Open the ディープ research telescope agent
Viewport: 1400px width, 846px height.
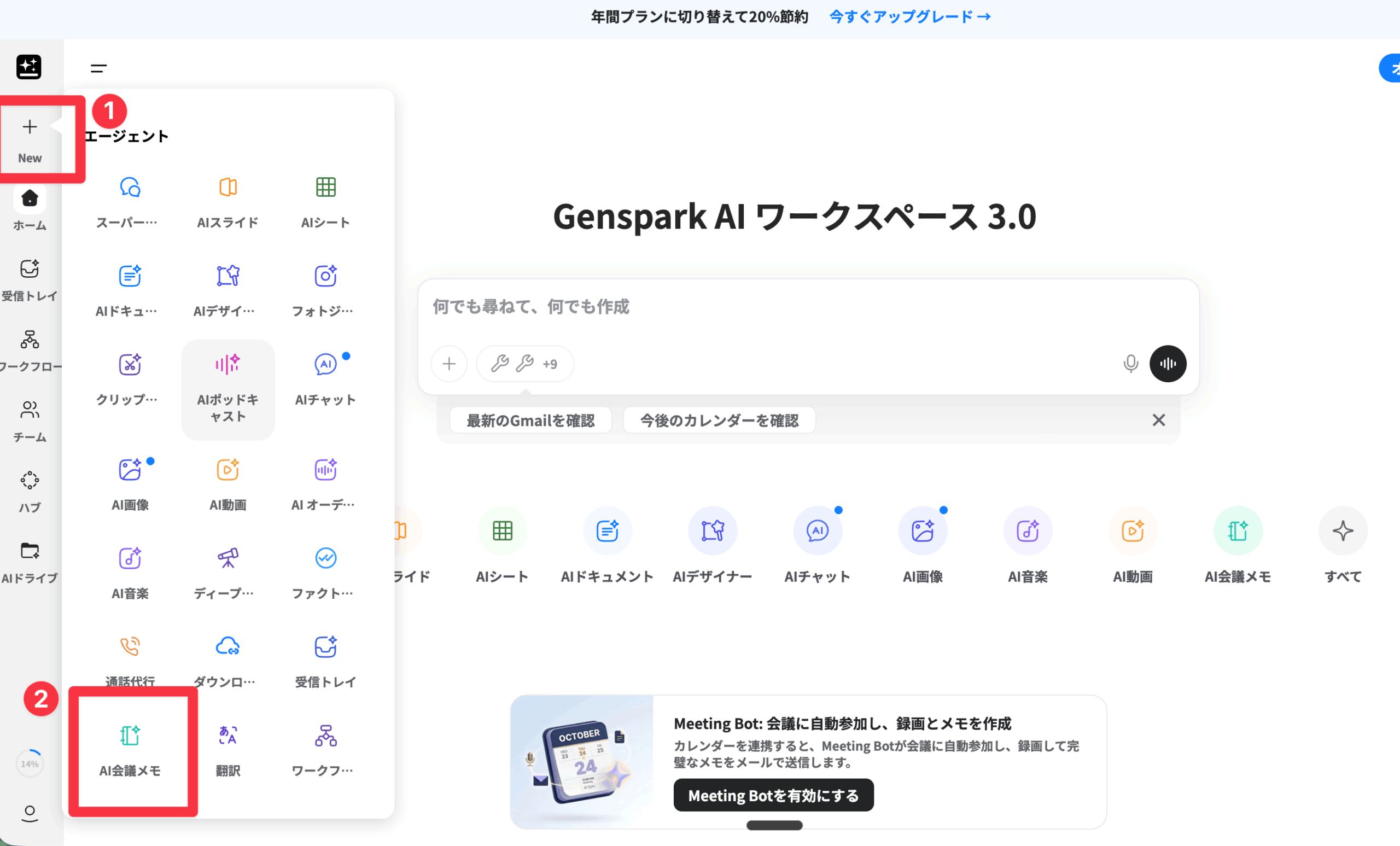coord(228,573)
